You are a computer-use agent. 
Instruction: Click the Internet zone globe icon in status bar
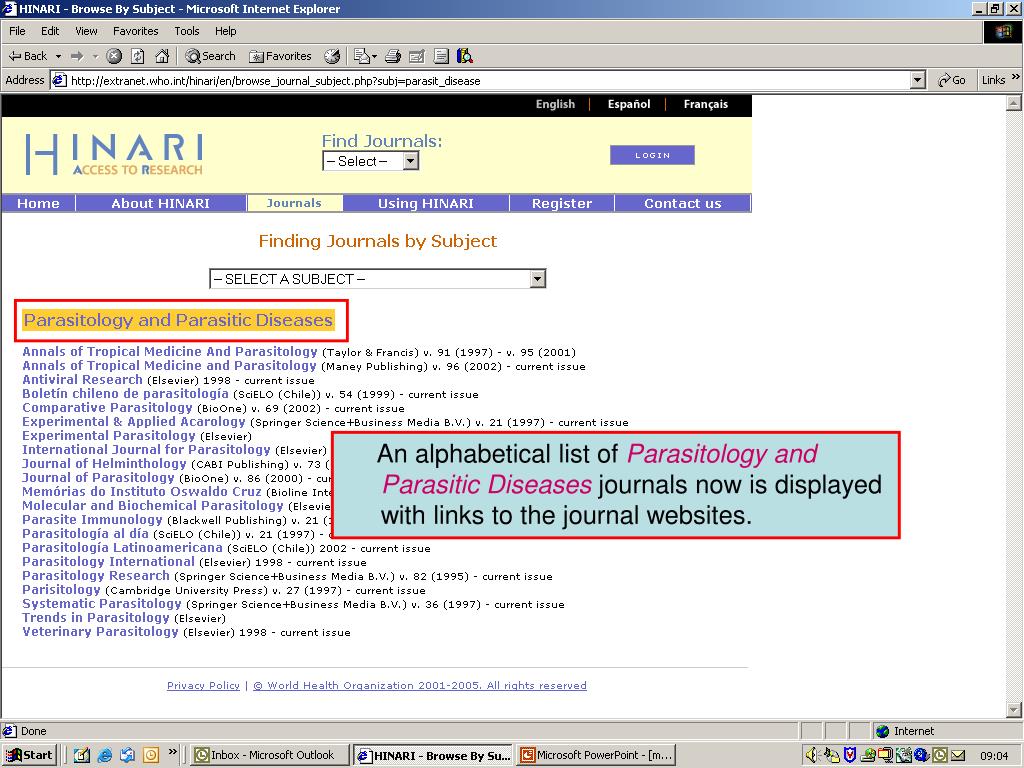click(883, 731)
